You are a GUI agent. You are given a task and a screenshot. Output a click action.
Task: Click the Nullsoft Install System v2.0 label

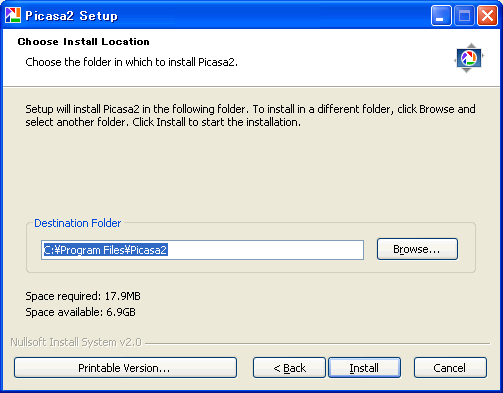(x=76, y=342)
